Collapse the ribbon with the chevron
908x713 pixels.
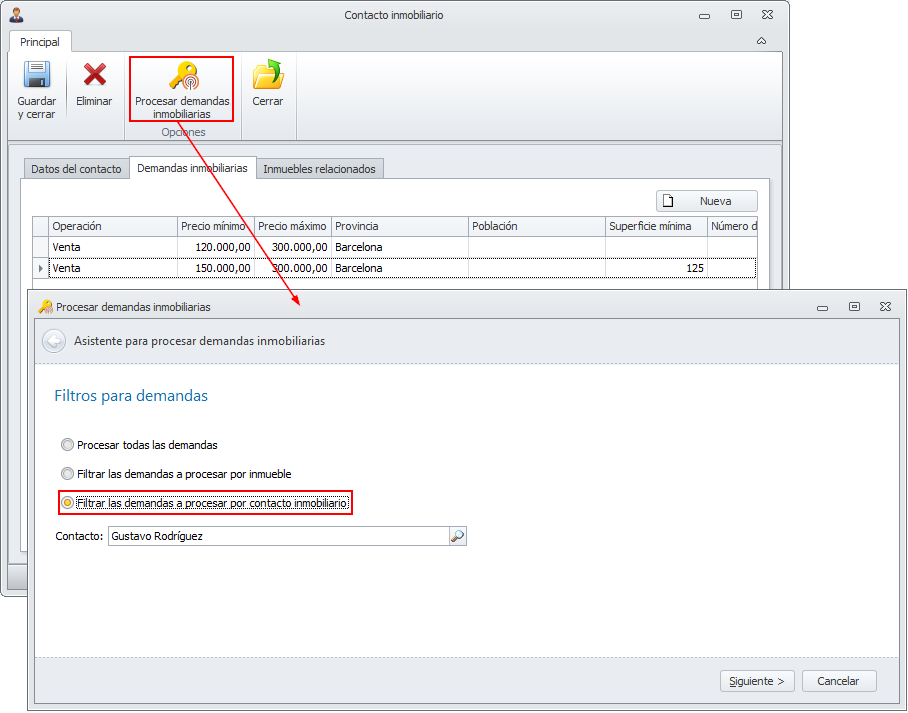point(761,41)
